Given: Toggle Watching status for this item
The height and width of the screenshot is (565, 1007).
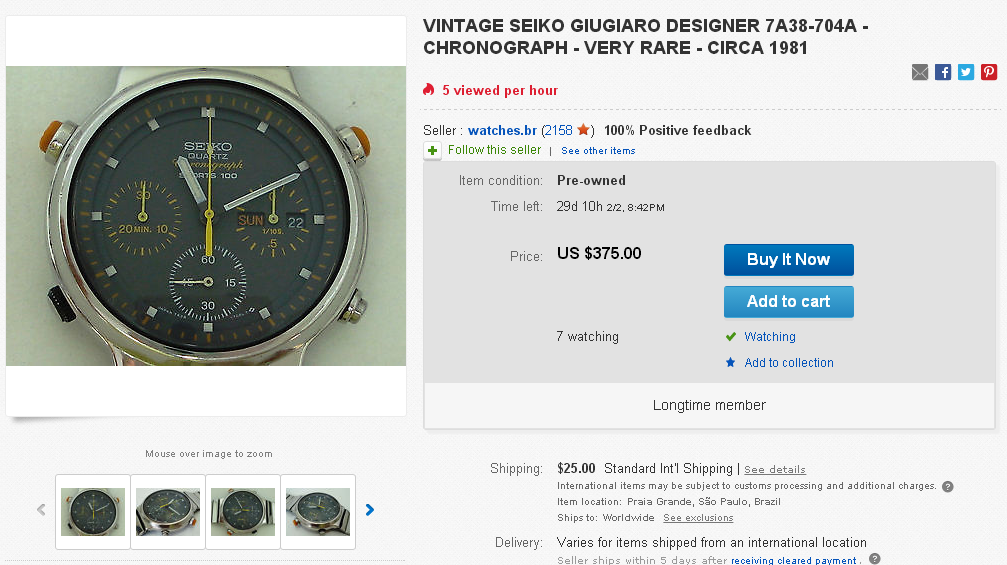Looking at the screenshot, I should tap(769, 337).
